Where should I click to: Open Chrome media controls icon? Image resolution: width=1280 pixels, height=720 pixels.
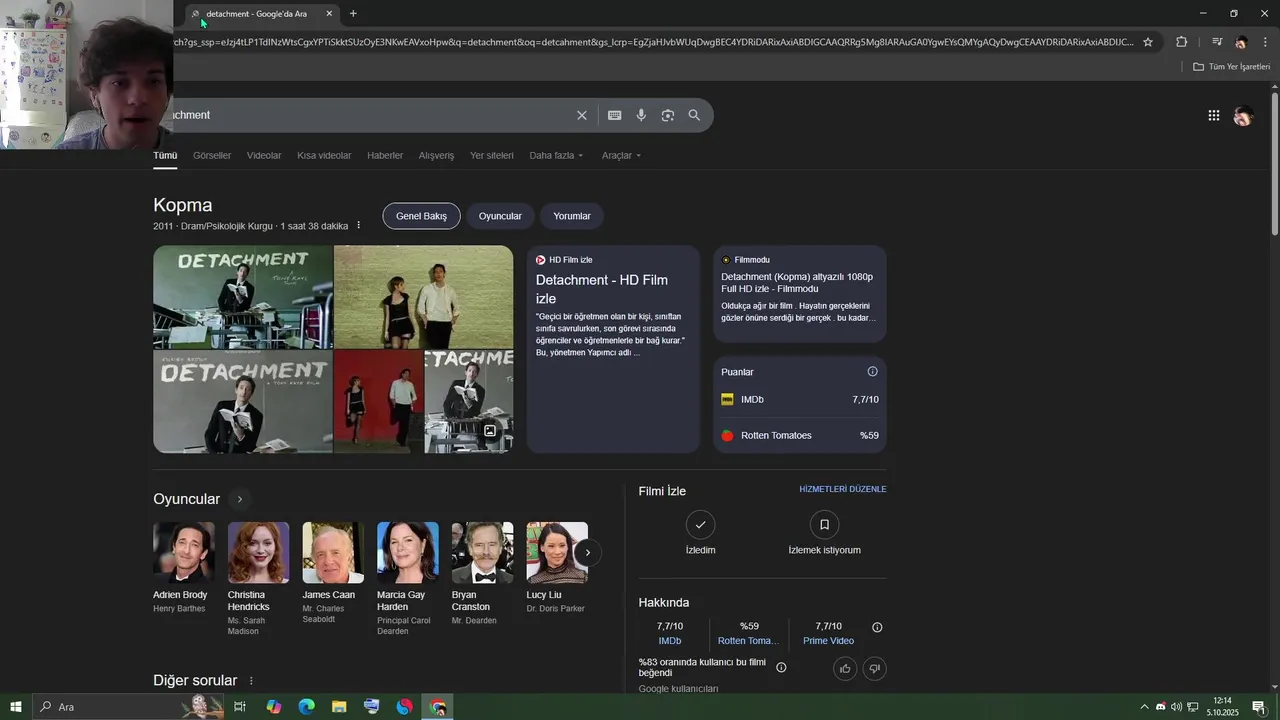1217,42
